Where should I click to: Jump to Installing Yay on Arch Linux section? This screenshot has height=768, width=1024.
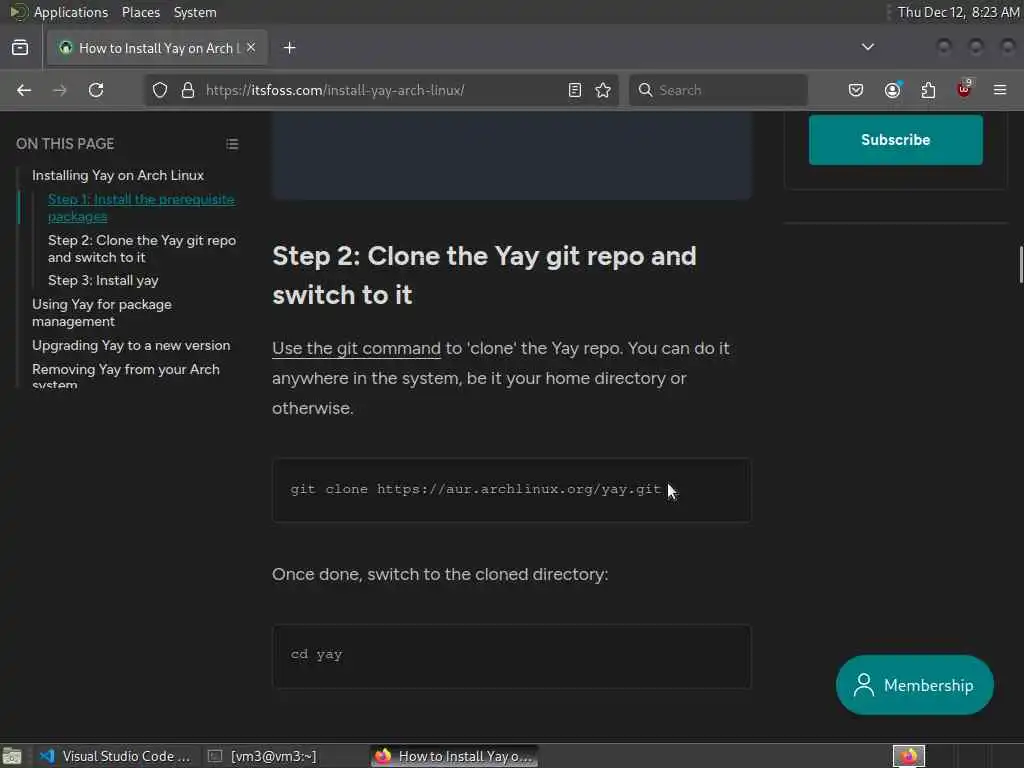[x=118, y=175]
